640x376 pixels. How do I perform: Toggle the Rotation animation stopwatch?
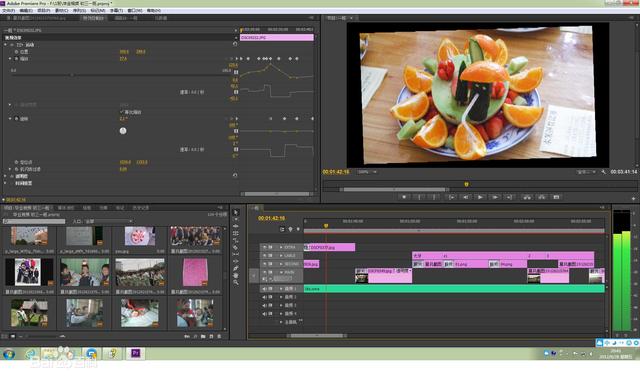point(16,119)
